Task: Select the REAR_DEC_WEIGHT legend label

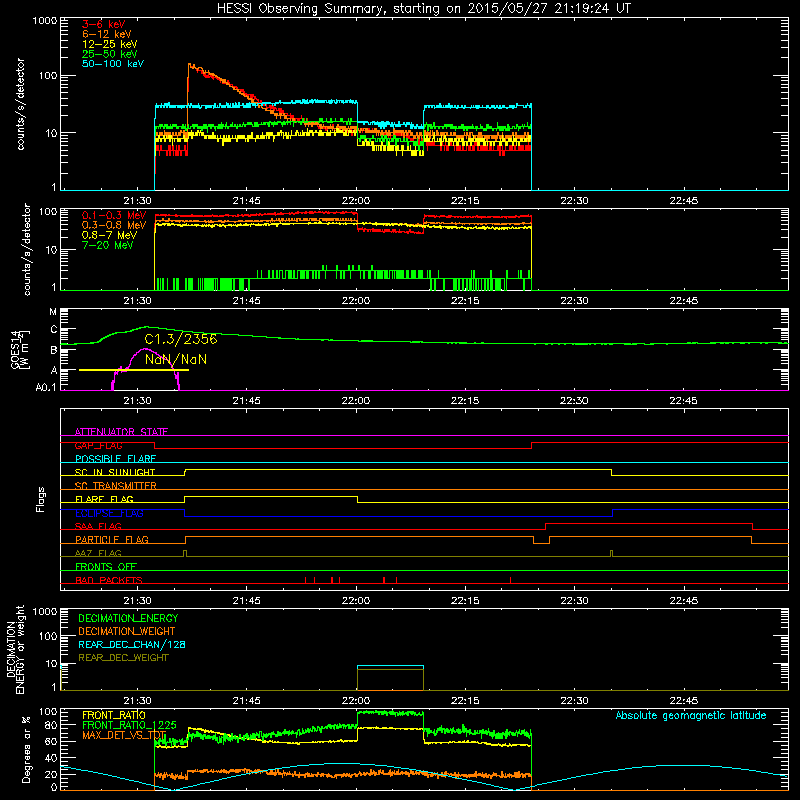Action: click(x=123, y=658)
